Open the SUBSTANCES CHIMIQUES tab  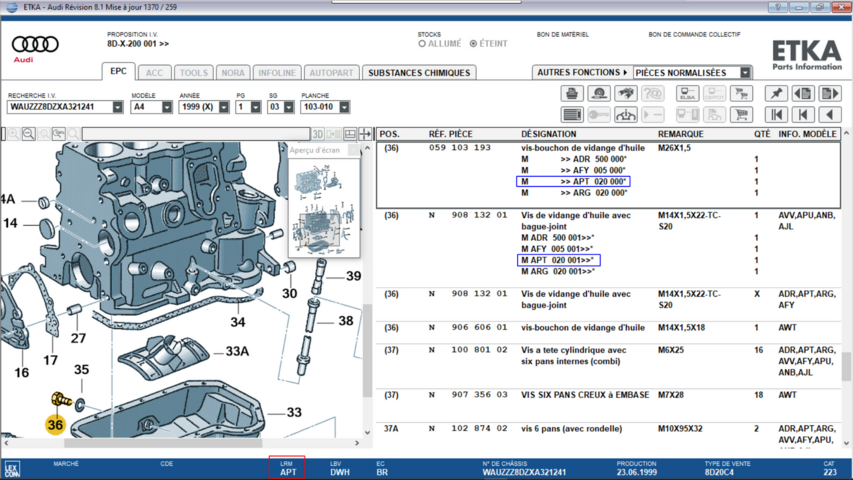tap(419, 73)
